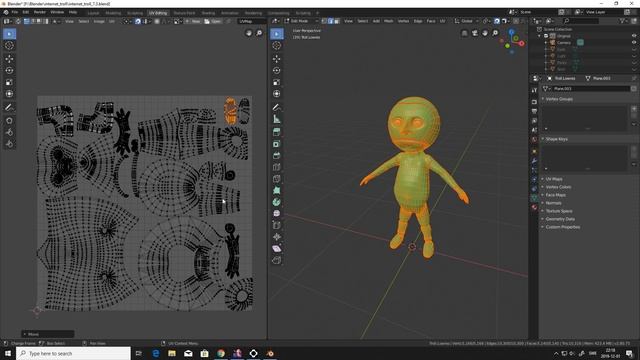Switch to the UV Editing workspace tab

pos(158,13)
